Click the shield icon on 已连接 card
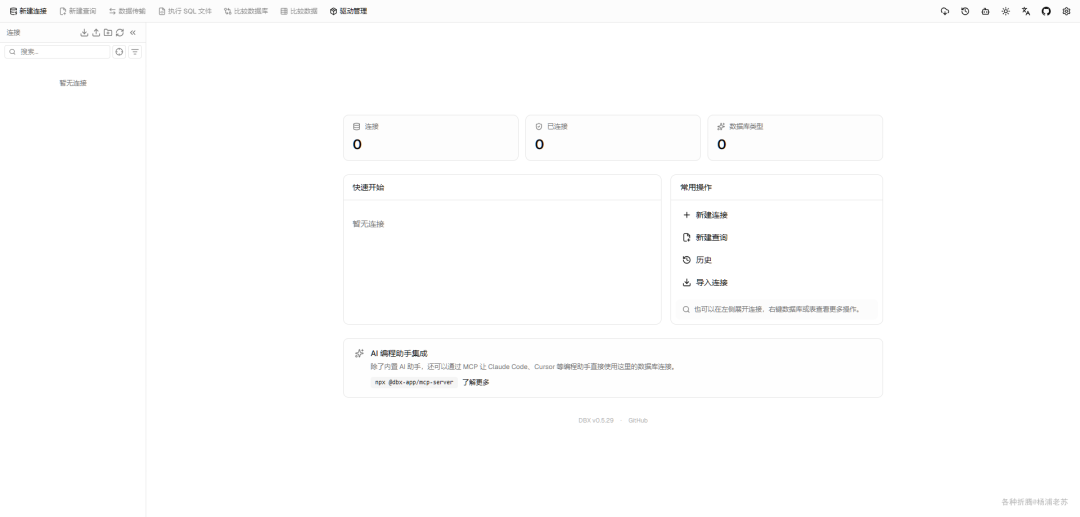This screenshot has height=517, width=1080. (x=539, y=127)
